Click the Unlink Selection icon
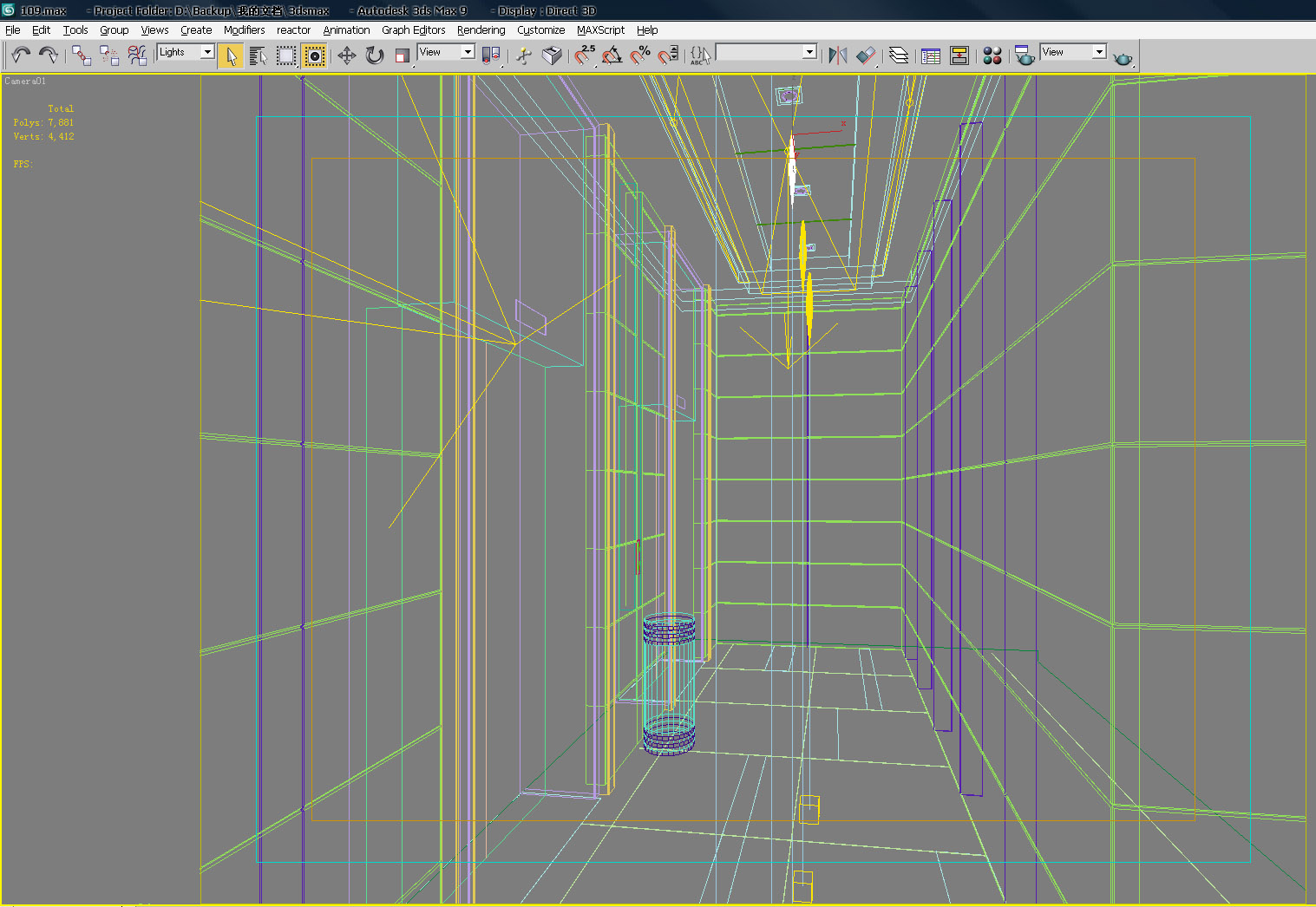The image size is (1316, 907). pos(109,55)
